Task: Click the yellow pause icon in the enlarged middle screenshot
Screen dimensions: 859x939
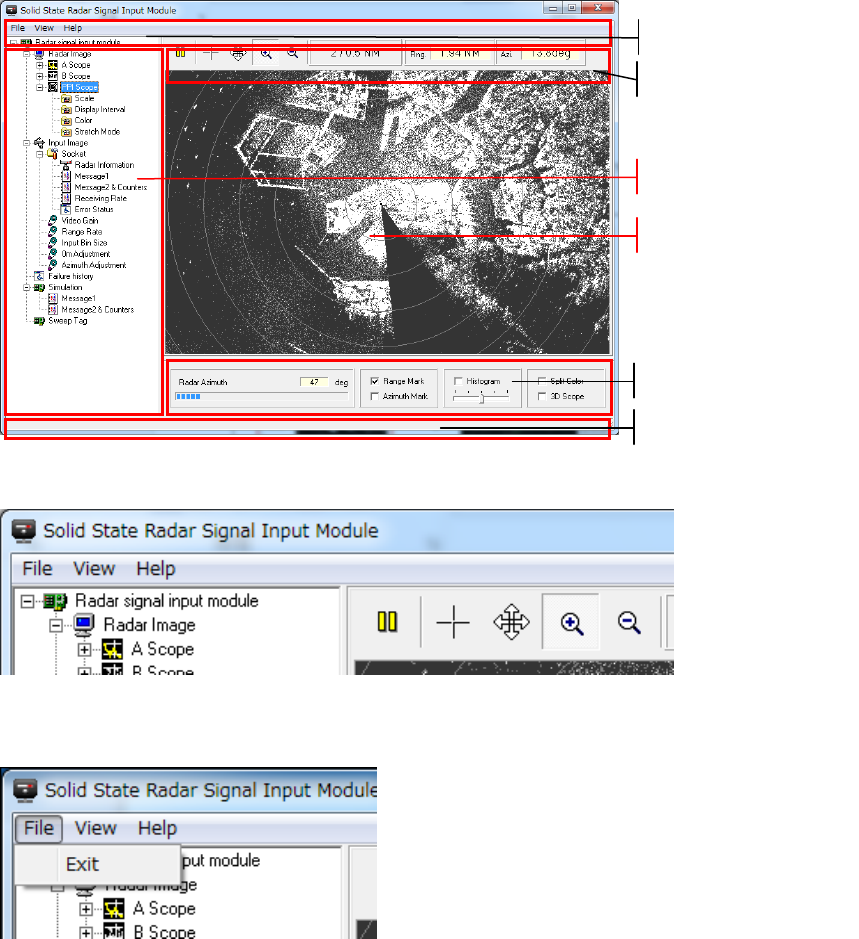Action: (387, 622)
